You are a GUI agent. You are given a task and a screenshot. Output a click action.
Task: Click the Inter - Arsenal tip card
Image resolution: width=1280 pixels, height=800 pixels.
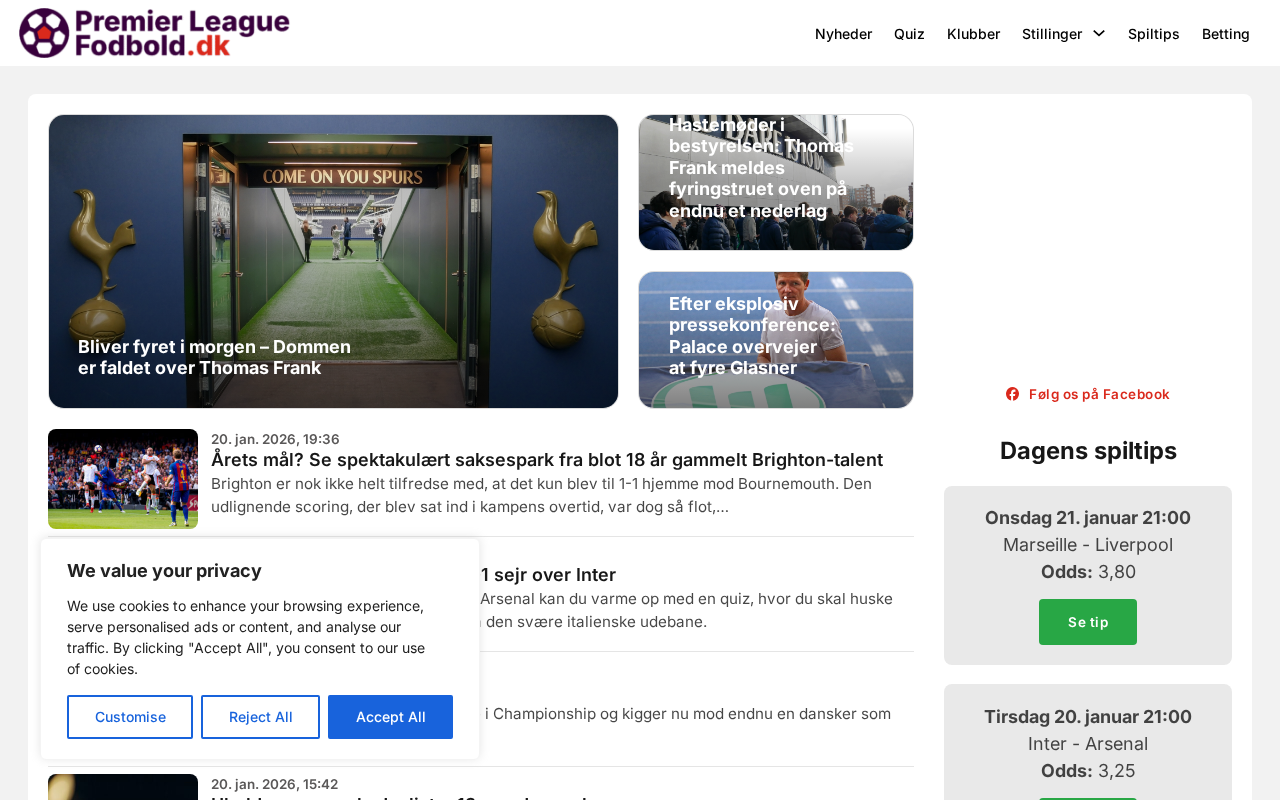(x=1088, y=742)
